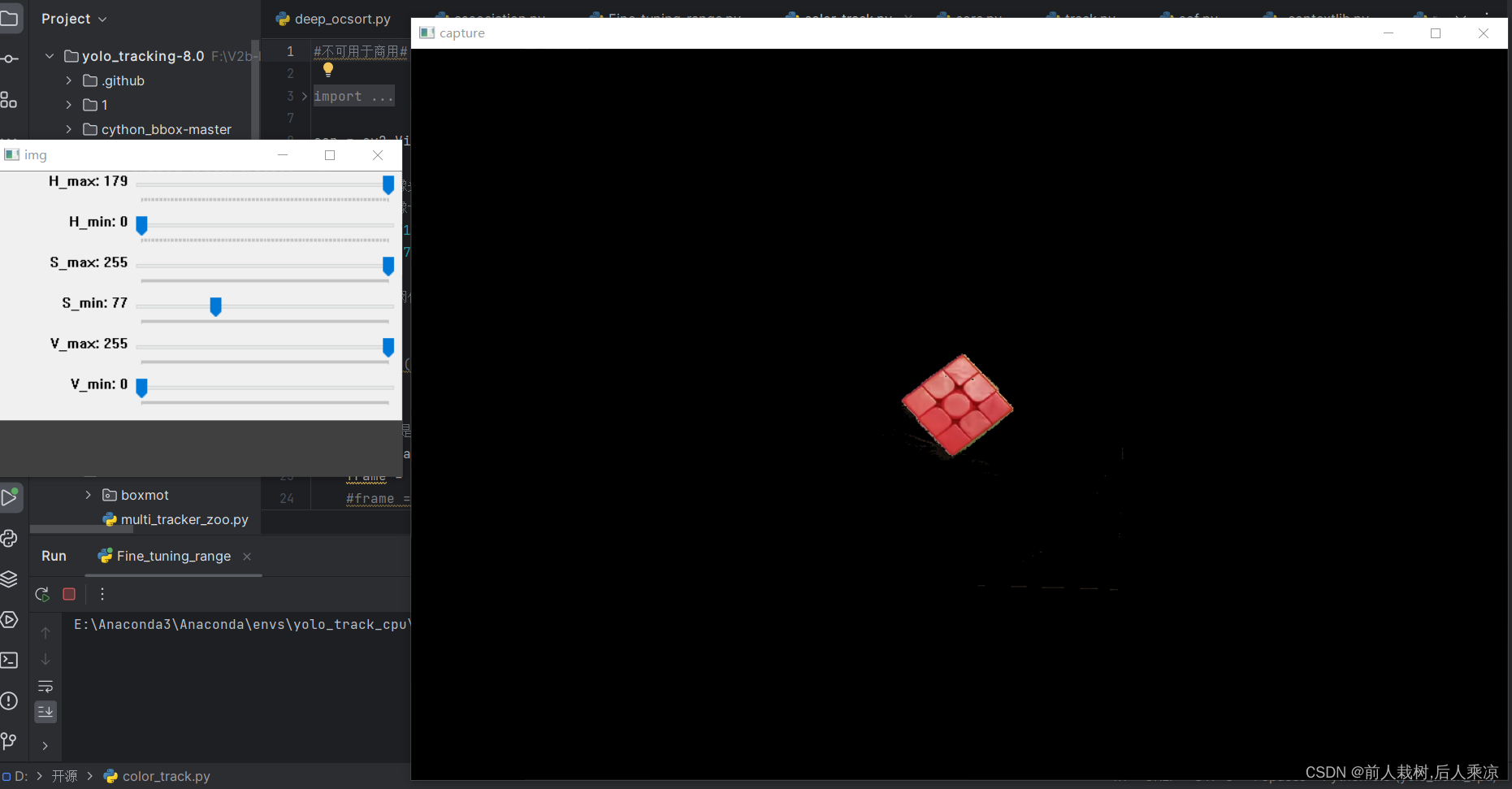Open the Project view dropdown
This screenshot has width=1512, height=789.
coord(74,19)
